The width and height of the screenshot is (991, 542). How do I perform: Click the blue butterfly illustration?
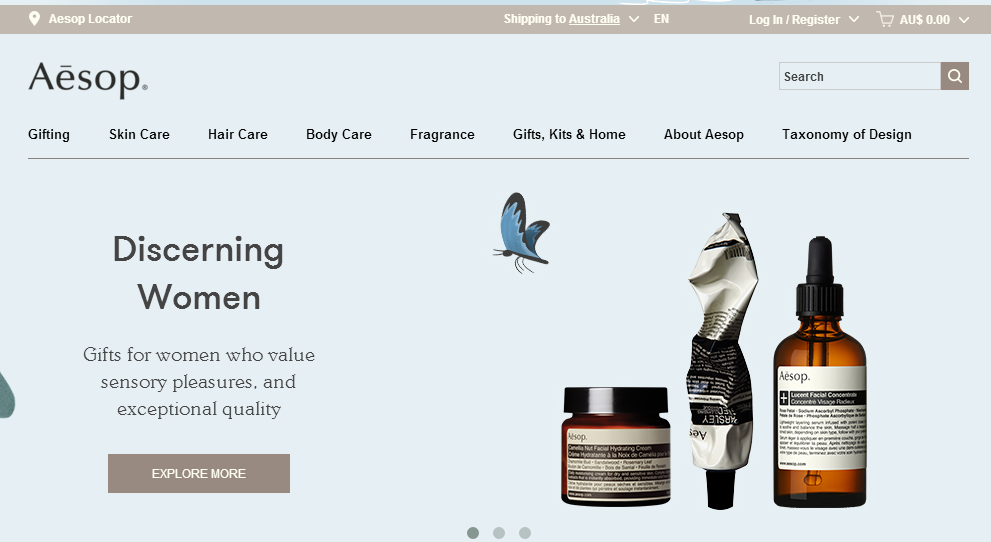pyautogui.click(x=522, y=233)
